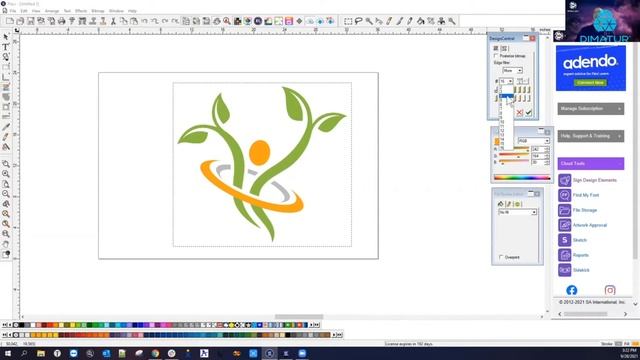Viewport: 640px width, 360px height.
Task: Select the lasso selection bitmap tool
Action: (x=358, y=21)
